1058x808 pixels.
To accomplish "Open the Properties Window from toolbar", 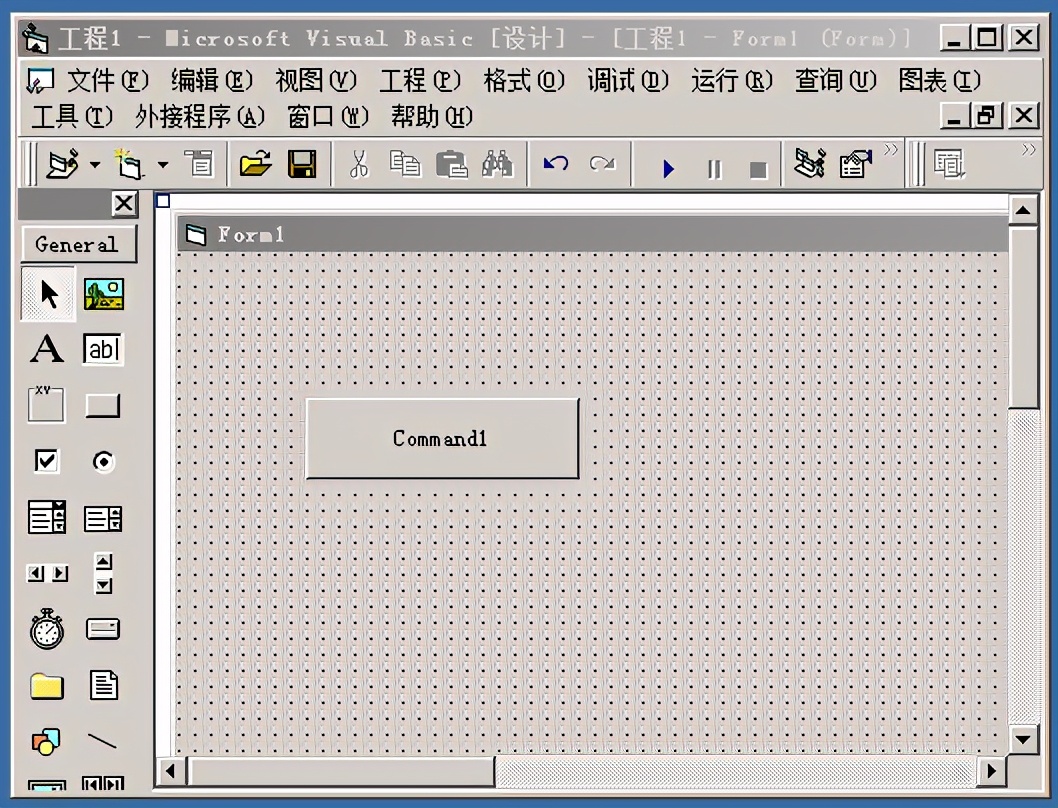I will click(855, 164).
